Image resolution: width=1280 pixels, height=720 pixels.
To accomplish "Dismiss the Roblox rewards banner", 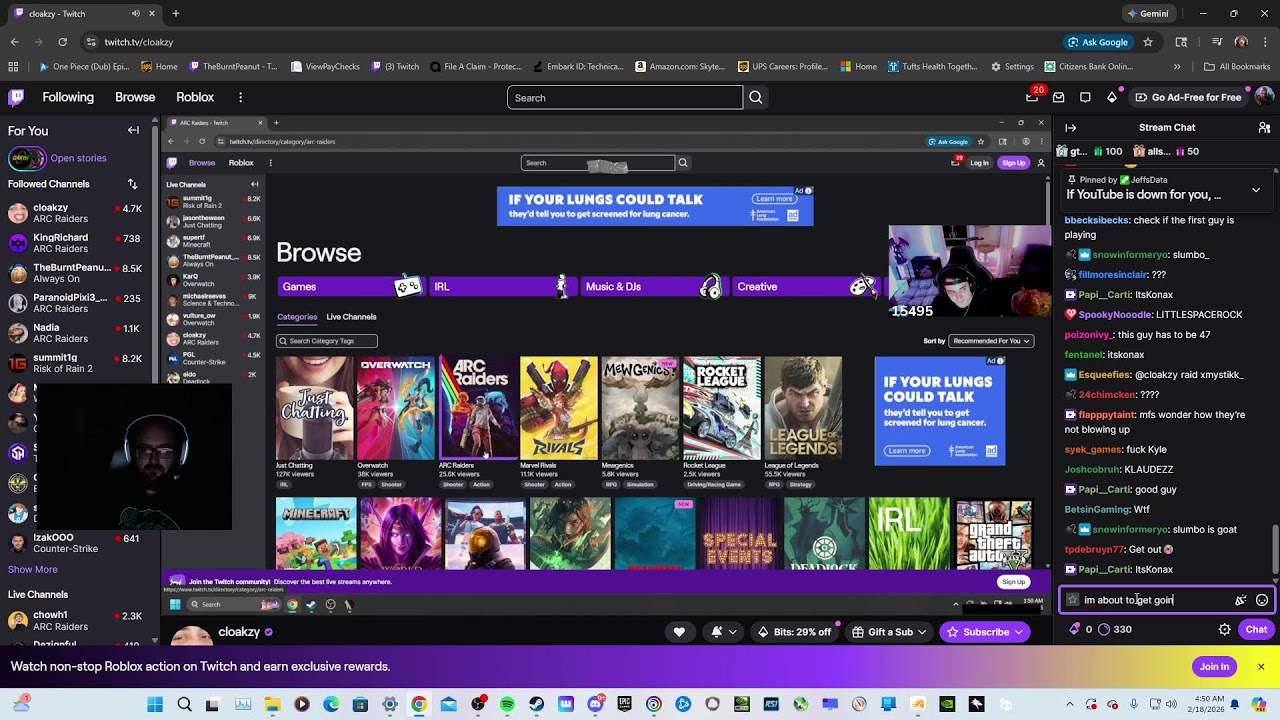I will point(1261,667).
